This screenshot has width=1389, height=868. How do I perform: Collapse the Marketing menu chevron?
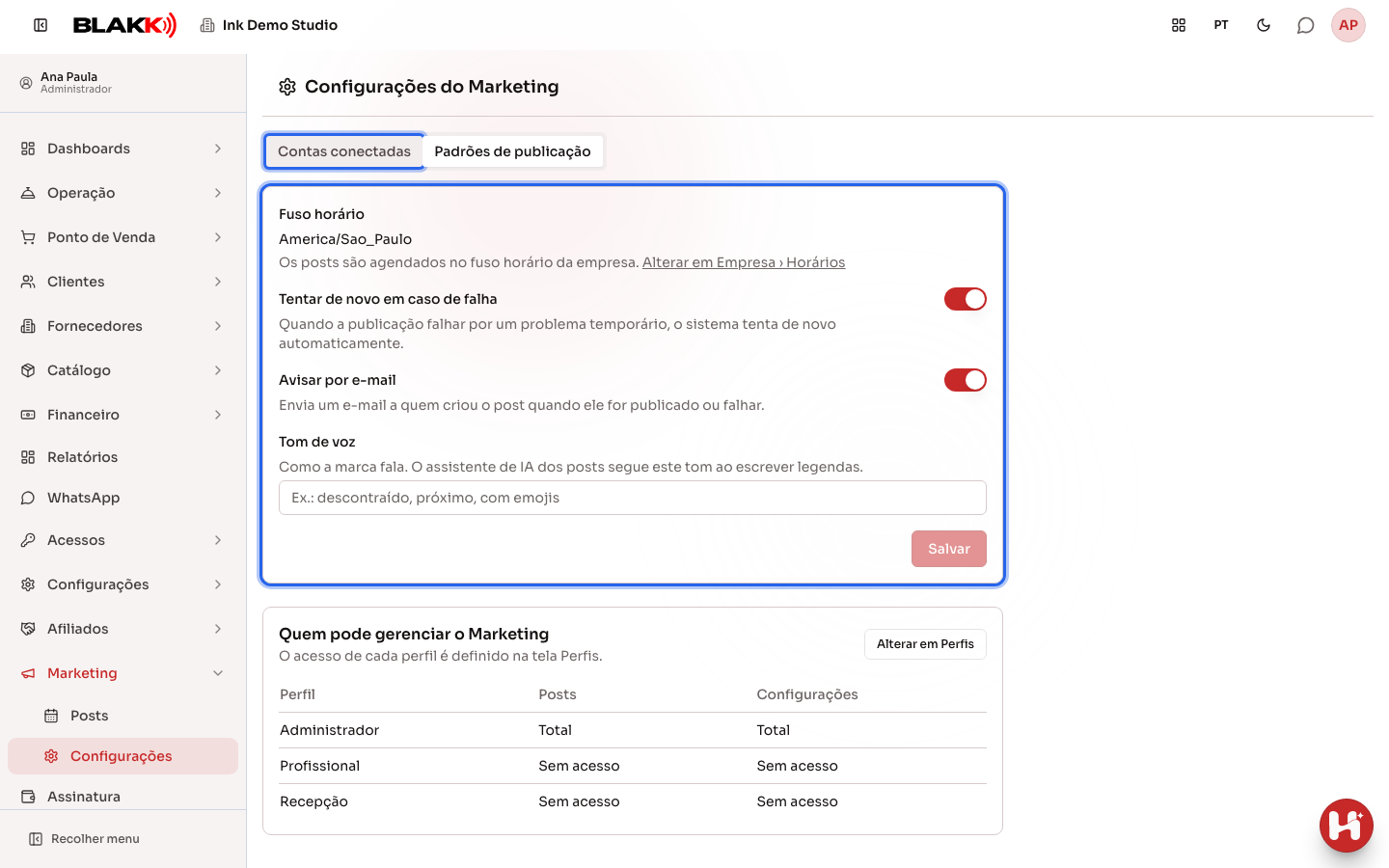[218, 673]
